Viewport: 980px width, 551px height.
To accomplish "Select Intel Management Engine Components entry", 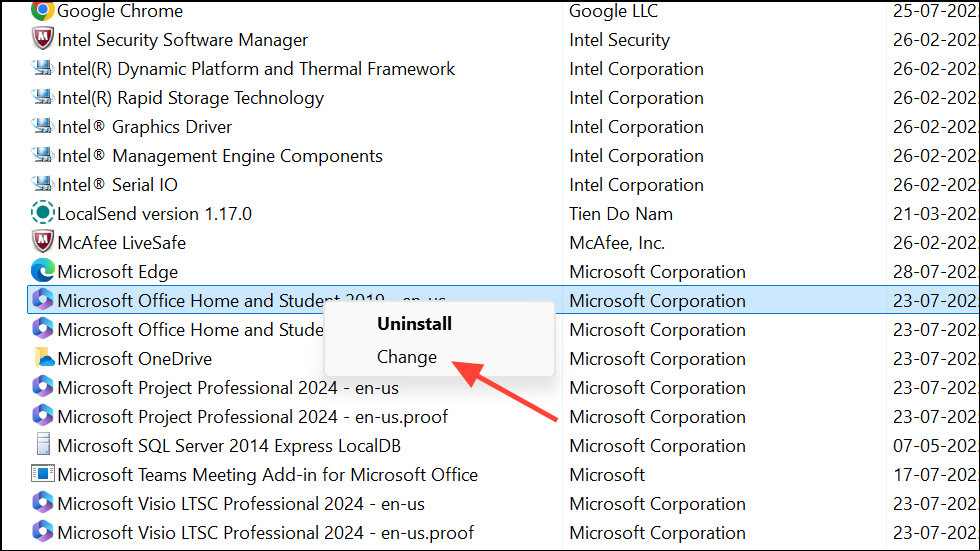I will 220,156.
